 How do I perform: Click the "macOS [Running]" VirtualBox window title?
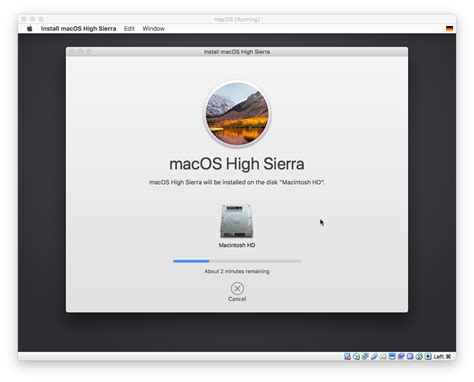237,19
